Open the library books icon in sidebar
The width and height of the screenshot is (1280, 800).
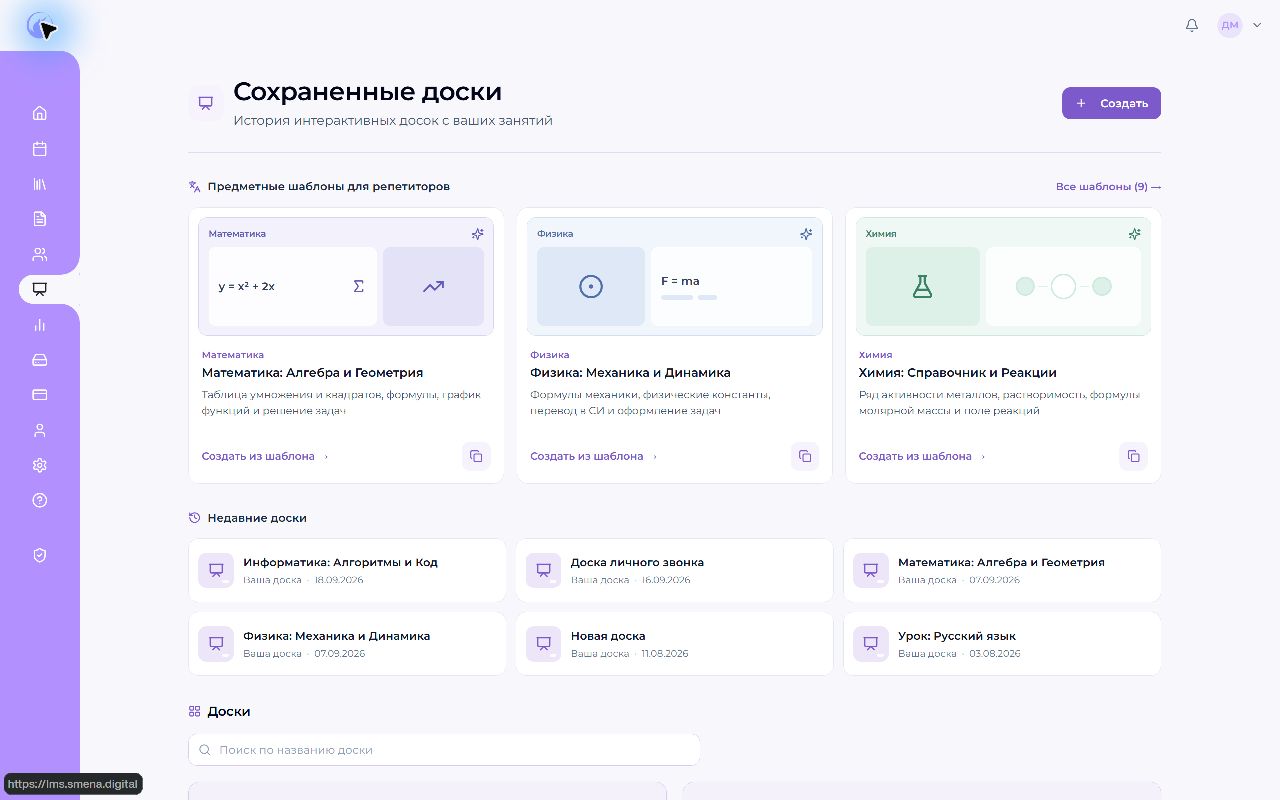40,184
